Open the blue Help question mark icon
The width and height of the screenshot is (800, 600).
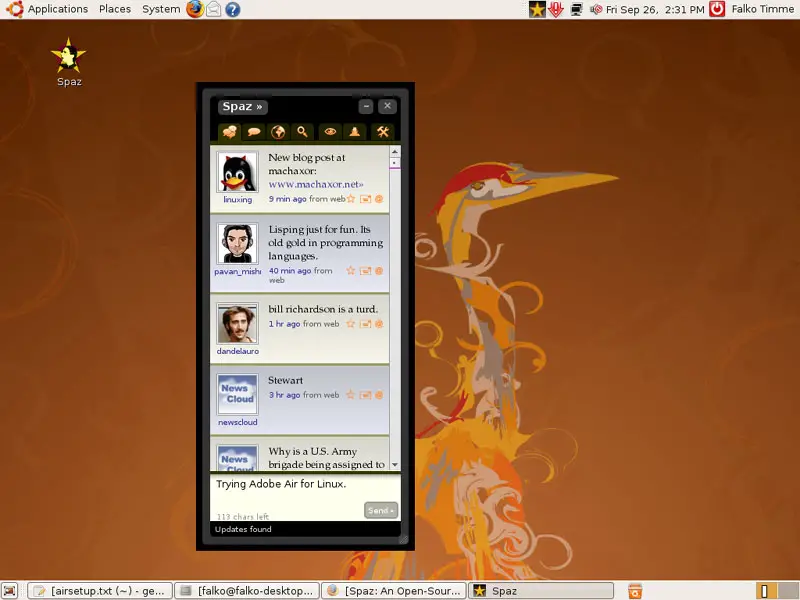click(233, 9)
